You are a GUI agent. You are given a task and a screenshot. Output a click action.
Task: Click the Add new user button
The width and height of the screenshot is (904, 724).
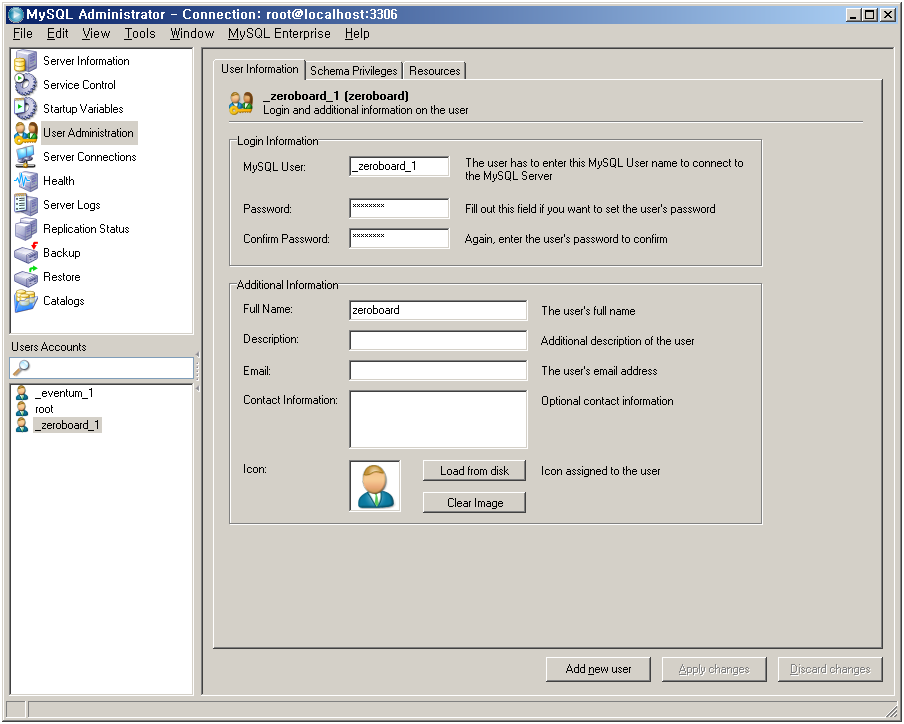click(x=598, y=669)
